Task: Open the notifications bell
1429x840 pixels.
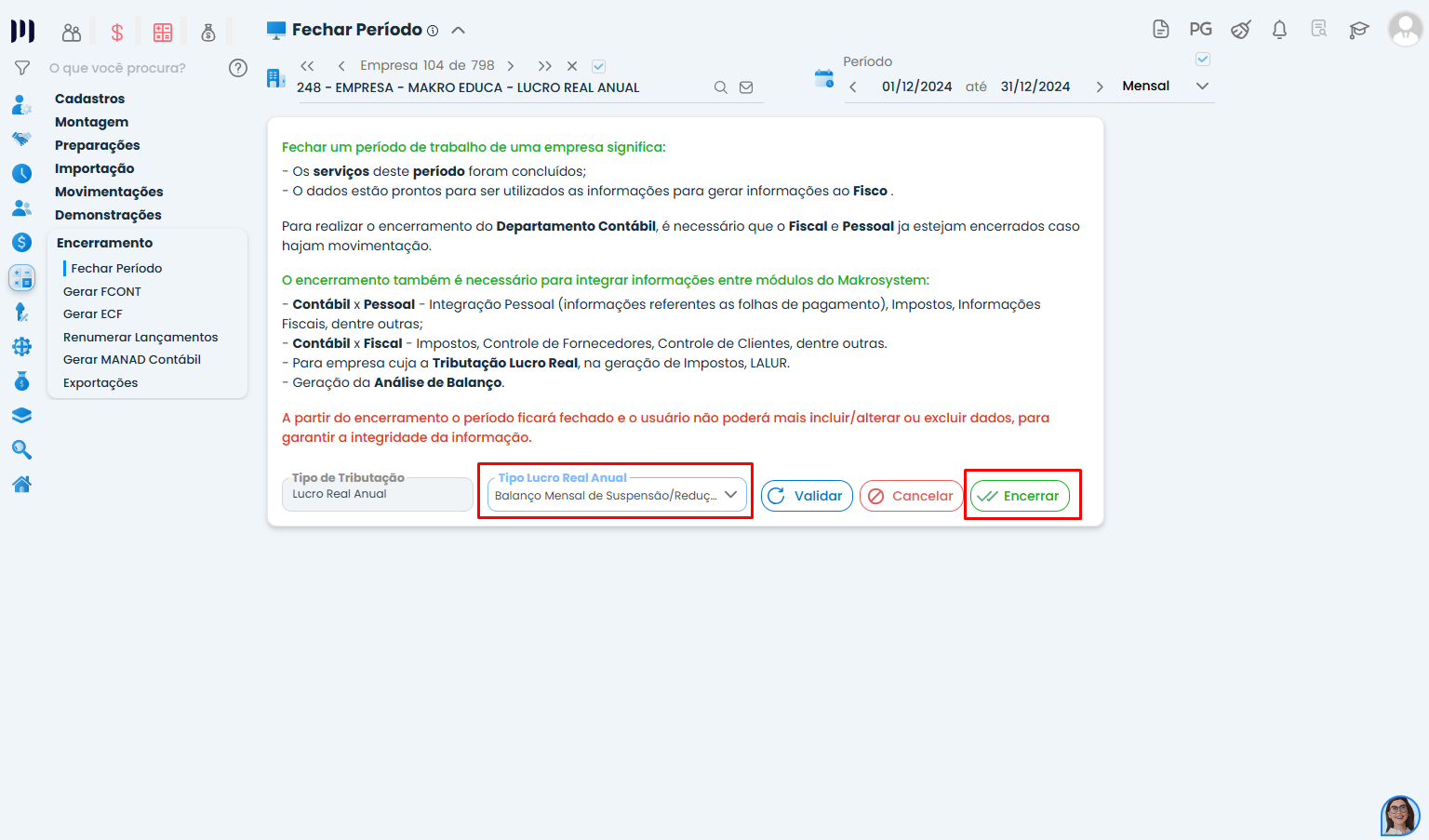Action: [1279, 30]
